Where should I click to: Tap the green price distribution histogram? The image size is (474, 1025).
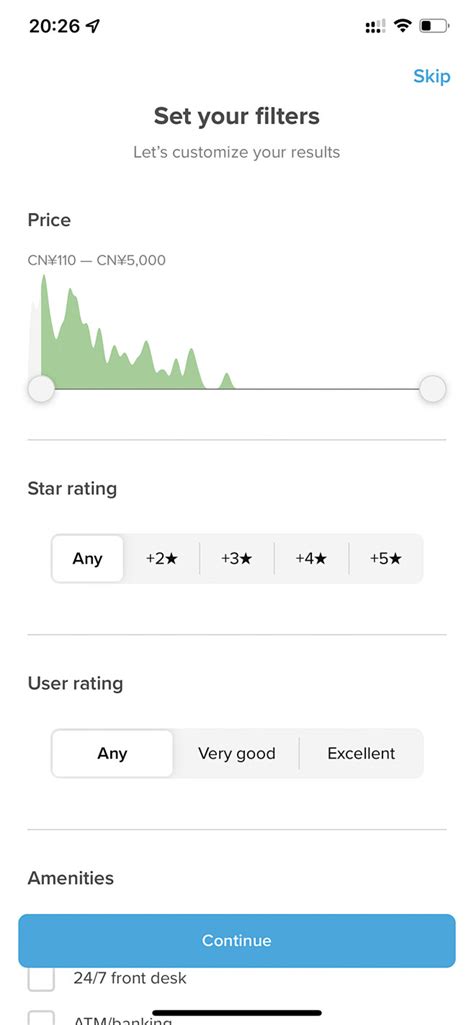tap(131, 333)
